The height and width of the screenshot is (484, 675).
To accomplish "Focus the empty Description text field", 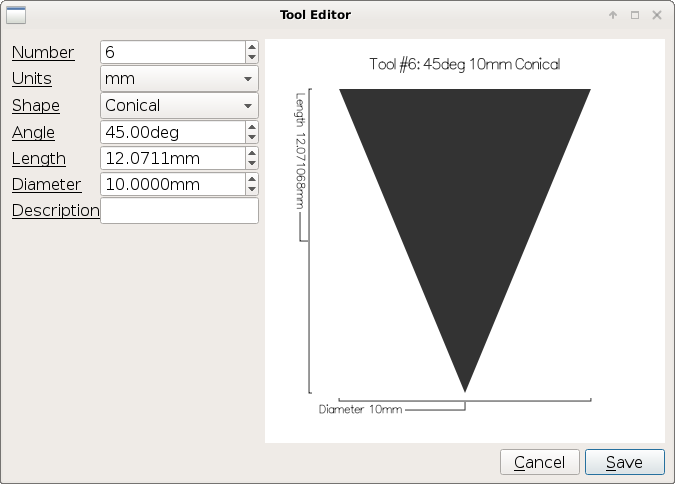I will (x=179, y=211).
